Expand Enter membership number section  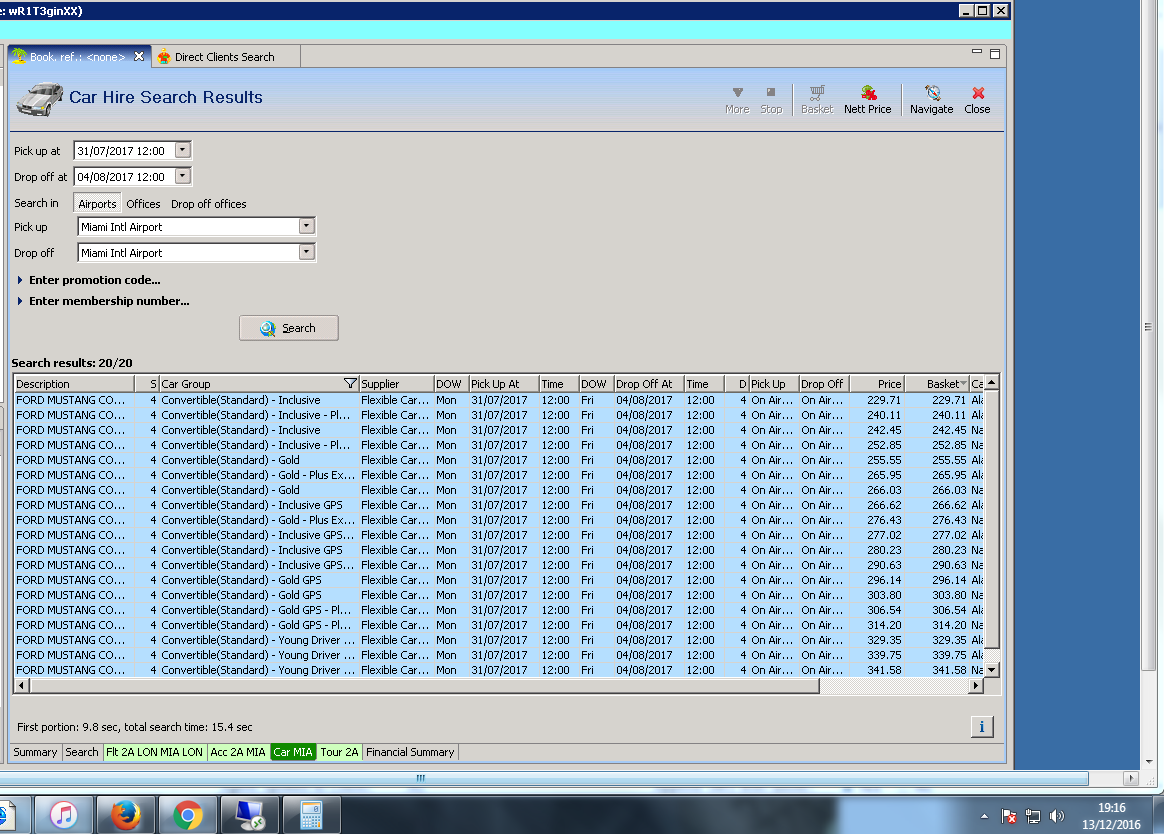pos(20,301)
